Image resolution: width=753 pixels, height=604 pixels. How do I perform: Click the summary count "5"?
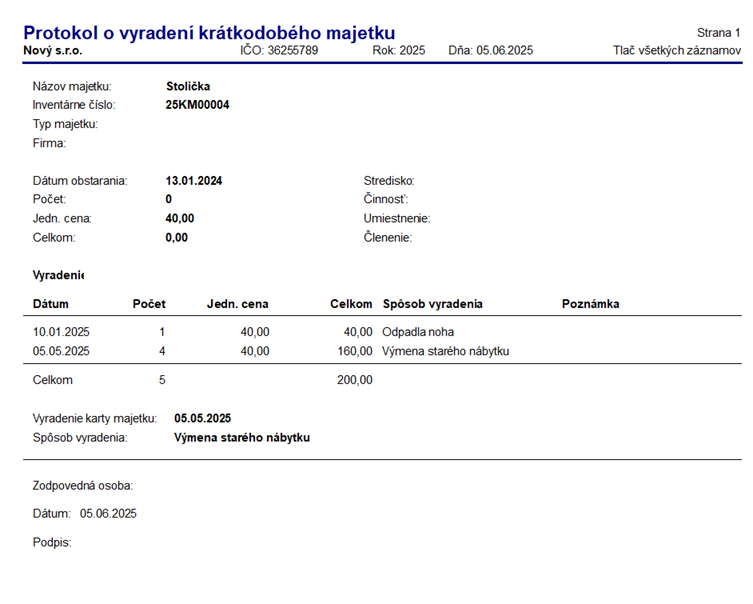click(x=162, y=380)
